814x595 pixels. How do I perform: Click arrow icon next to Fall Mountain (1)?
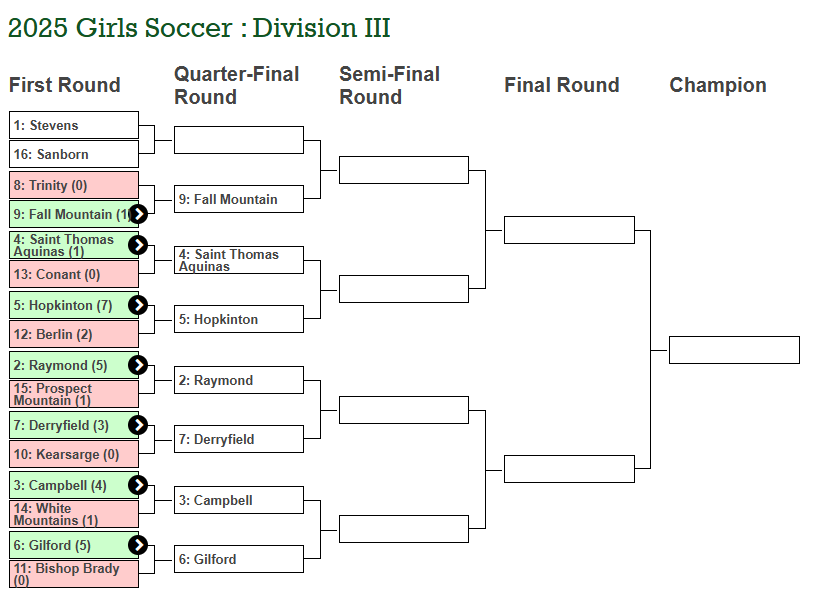point(138,214)
